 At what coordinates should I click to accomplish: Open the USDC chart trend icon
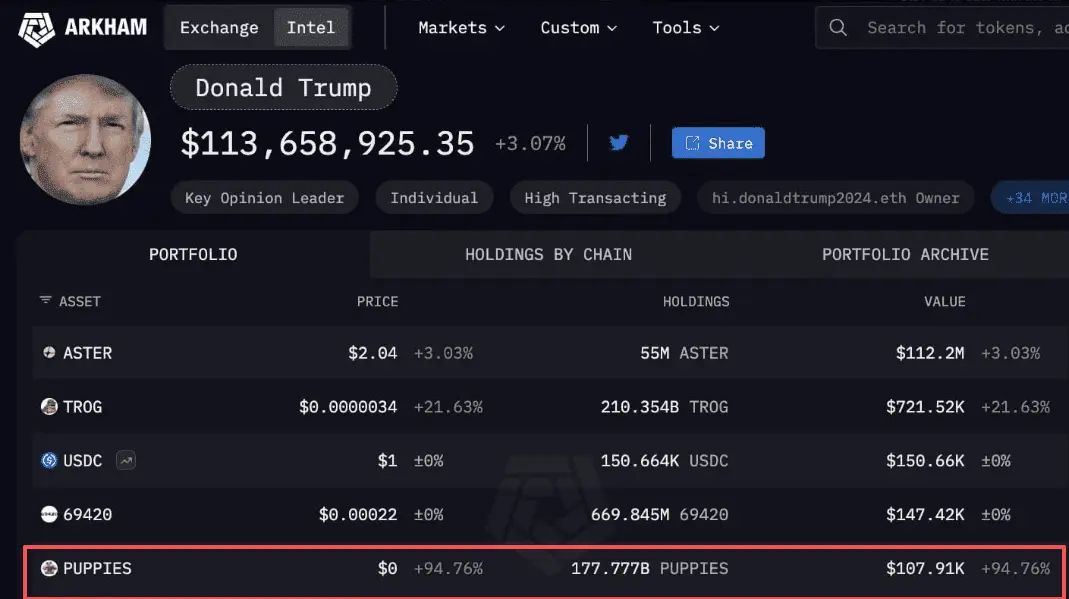pyautogui.click(x=126, y=461)
